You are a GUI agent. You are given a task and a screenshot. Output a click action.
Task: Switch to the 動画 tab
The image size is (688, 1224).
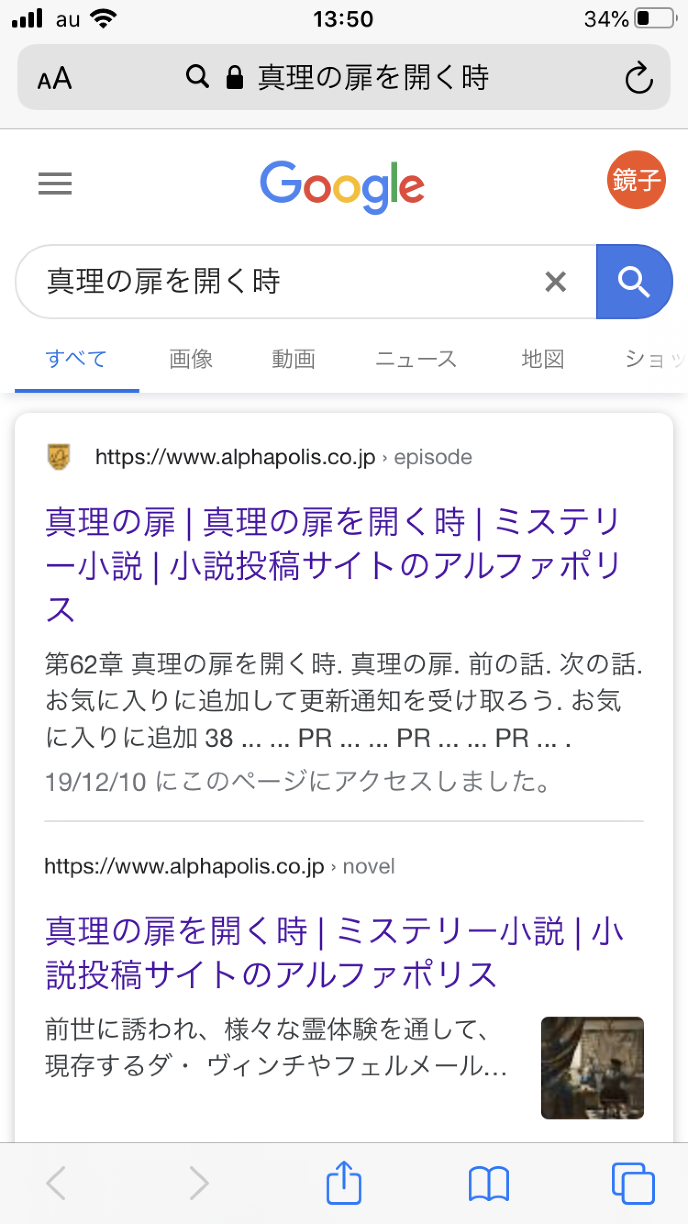pos(293,359)
